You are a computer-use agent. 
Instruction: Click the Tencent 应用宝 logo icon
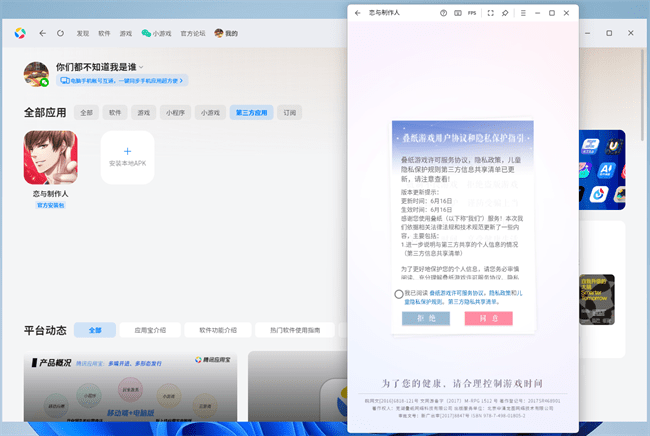pyautogui.click(x=20, y=33)
